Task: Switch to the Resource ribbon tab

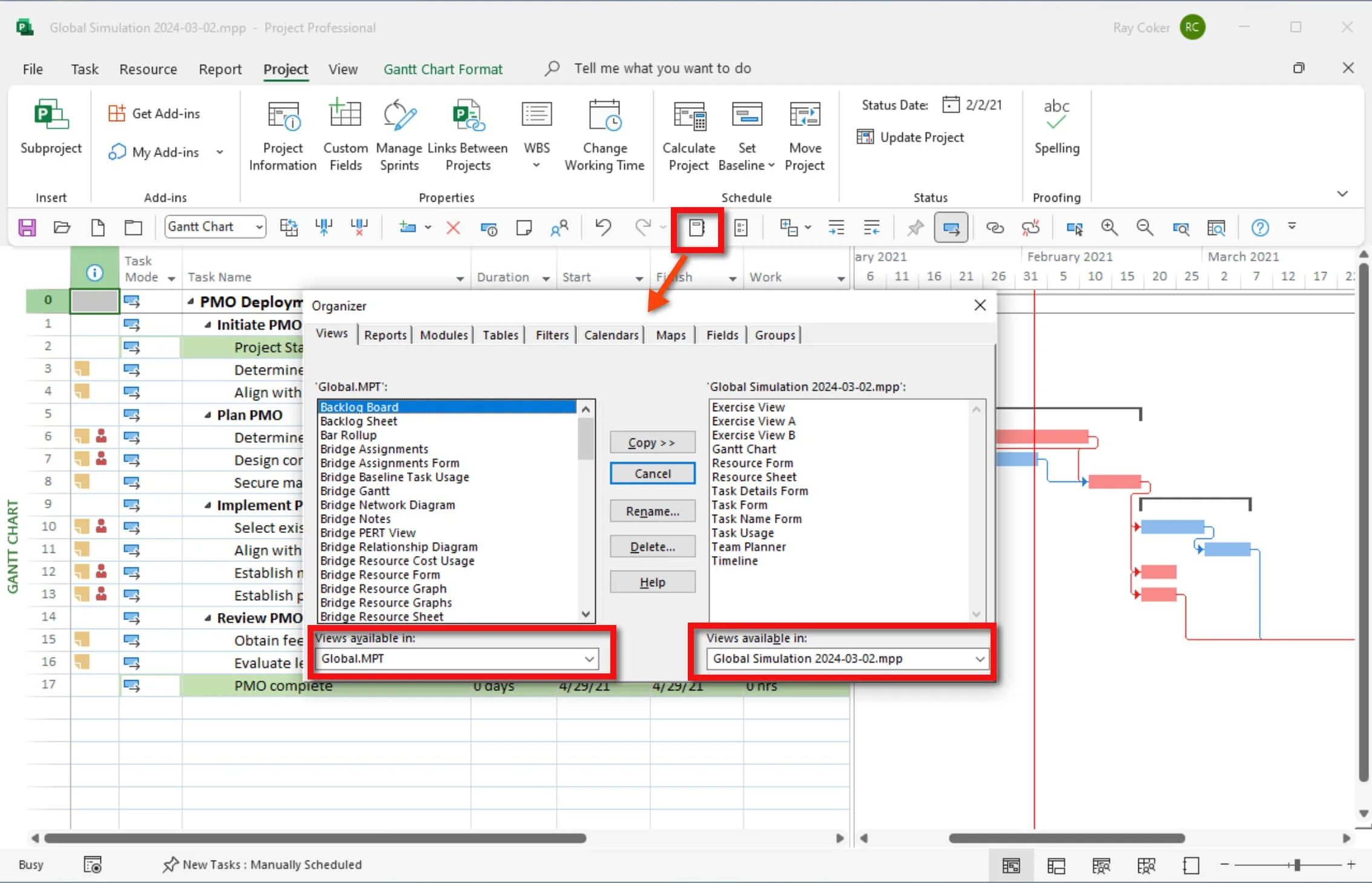Action: coord(148,69)
